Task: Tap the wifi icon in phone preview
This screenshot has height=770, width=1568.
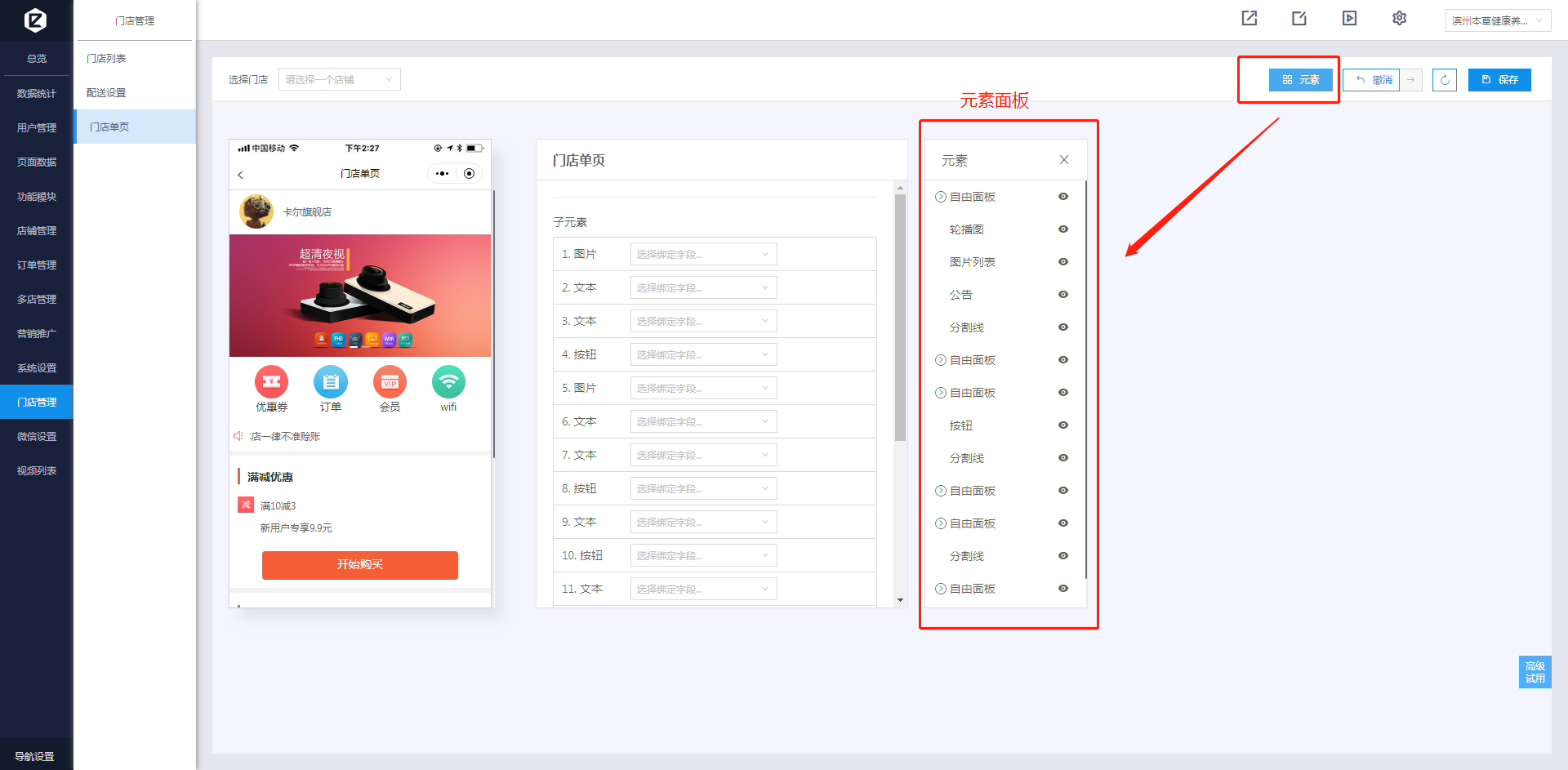Action: pyautogui.click(x=448, y=382)
